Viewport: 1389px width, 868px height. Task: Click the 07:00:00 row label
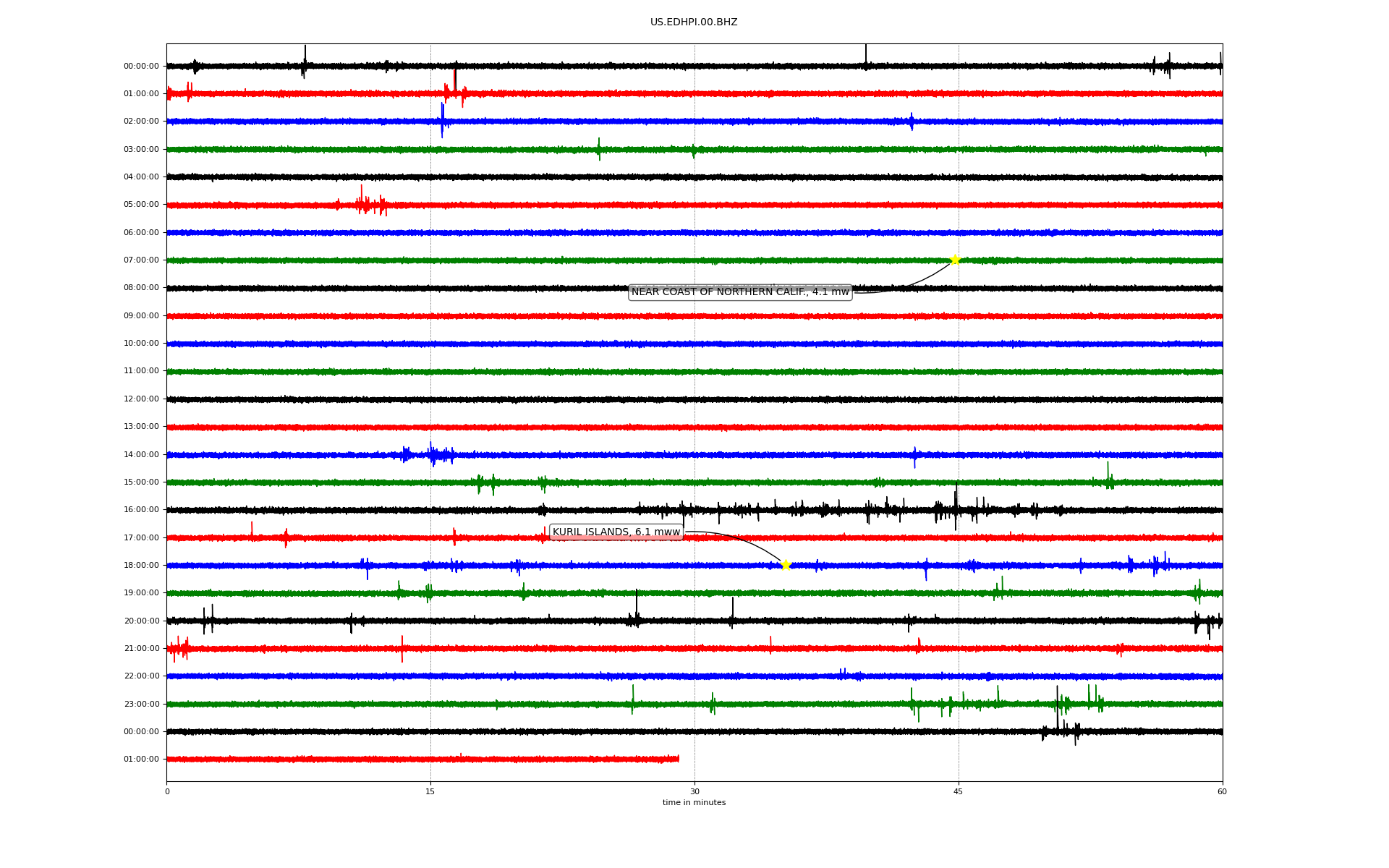click(x=141, y=260)
